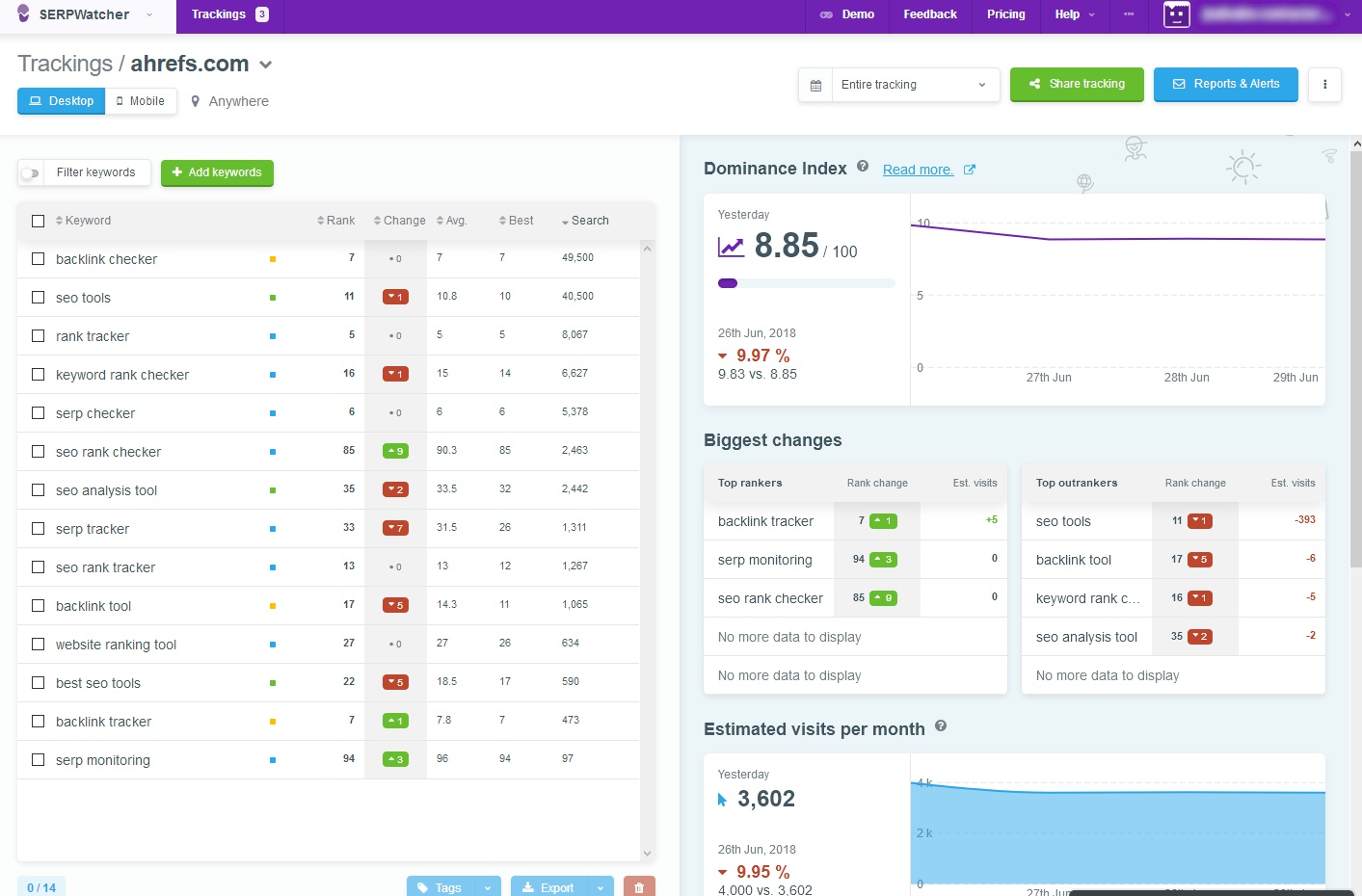Image resolution: width=1362 pixels, height=896 pixels.
Task: Click the dominance trend chart icon by 8.85
Action: tap(732, 247)
